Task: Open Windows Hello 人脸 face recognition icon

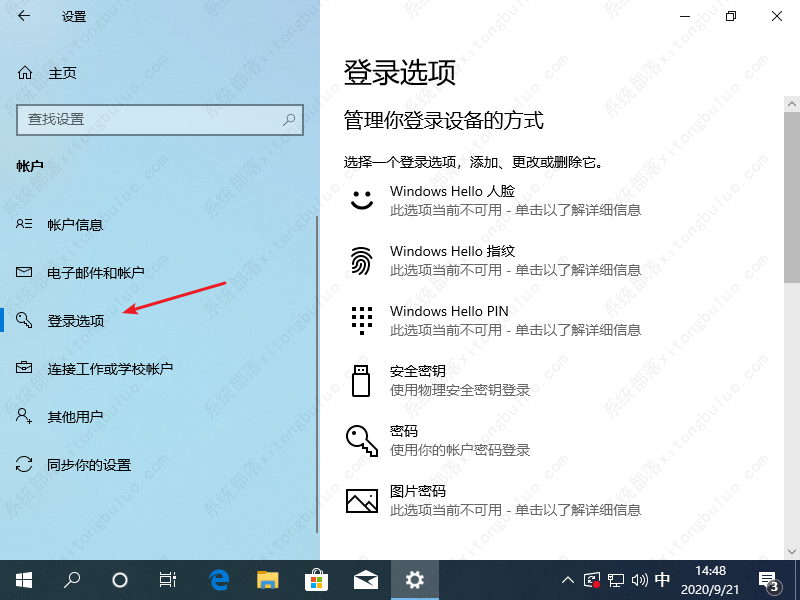Action: pyautogui.click(x=361, y=198)
